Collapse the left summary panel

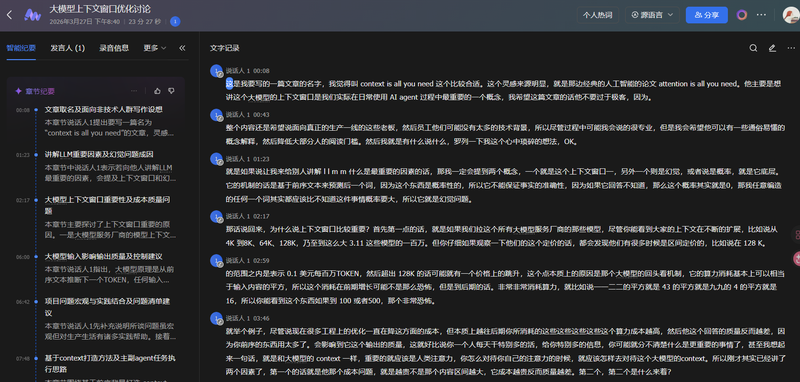click(x=182, y=48)
